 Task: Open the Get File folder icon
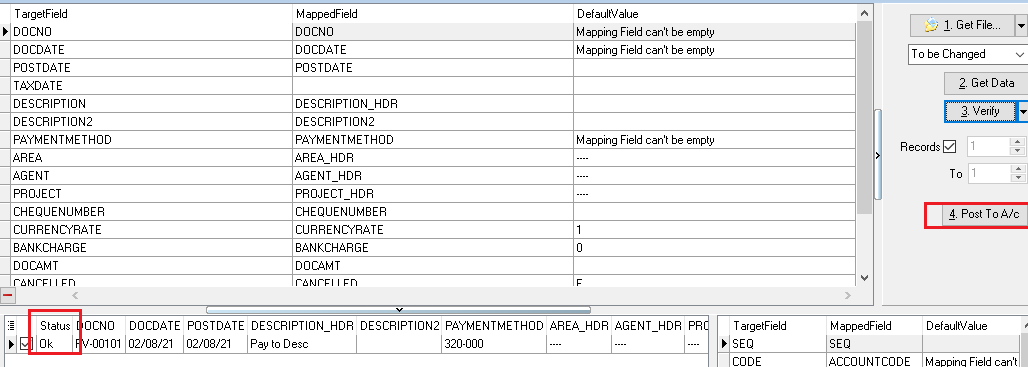[930, 26]
